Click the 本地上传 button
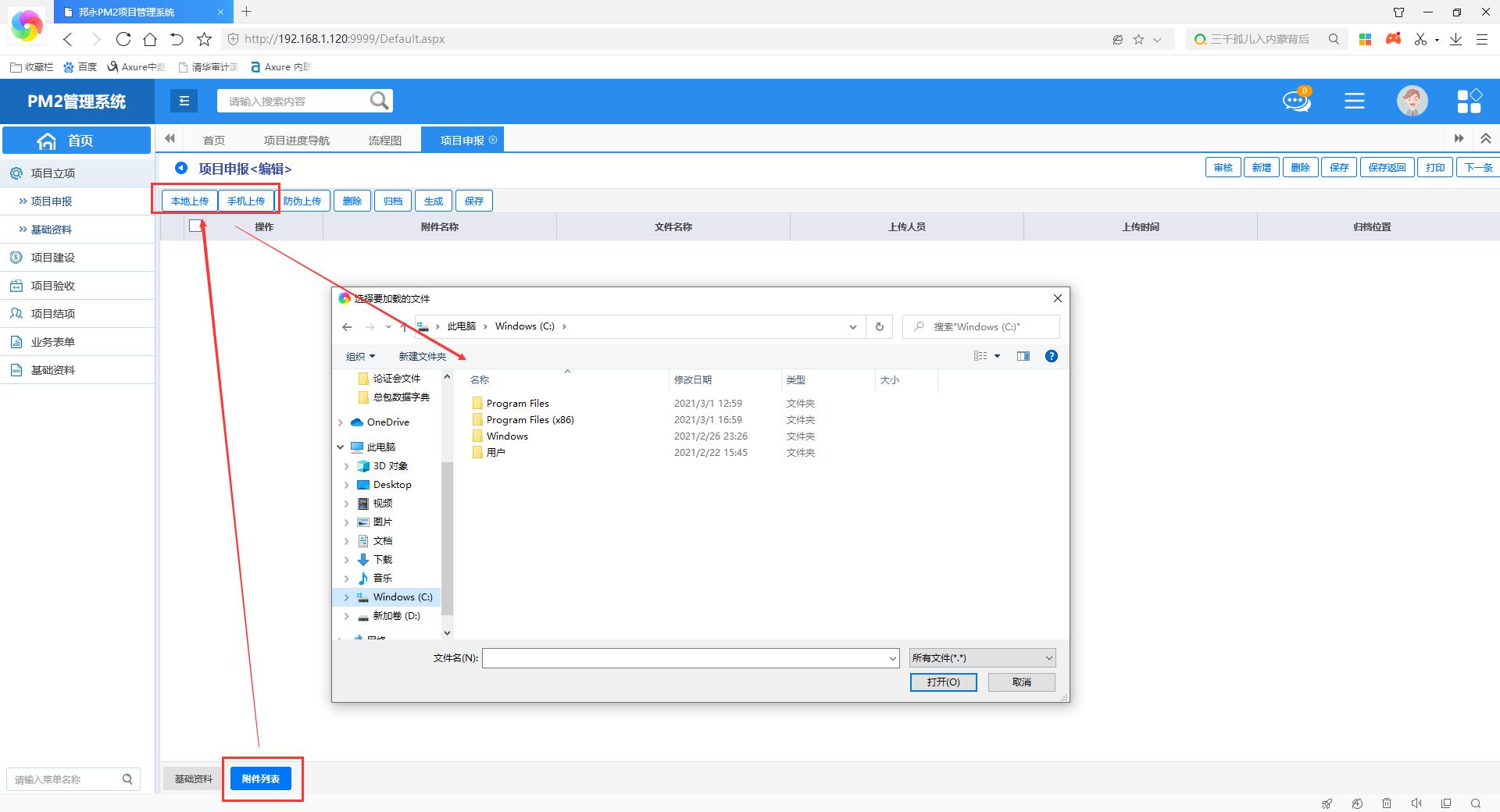1500x812 pixels. (190, 201)
